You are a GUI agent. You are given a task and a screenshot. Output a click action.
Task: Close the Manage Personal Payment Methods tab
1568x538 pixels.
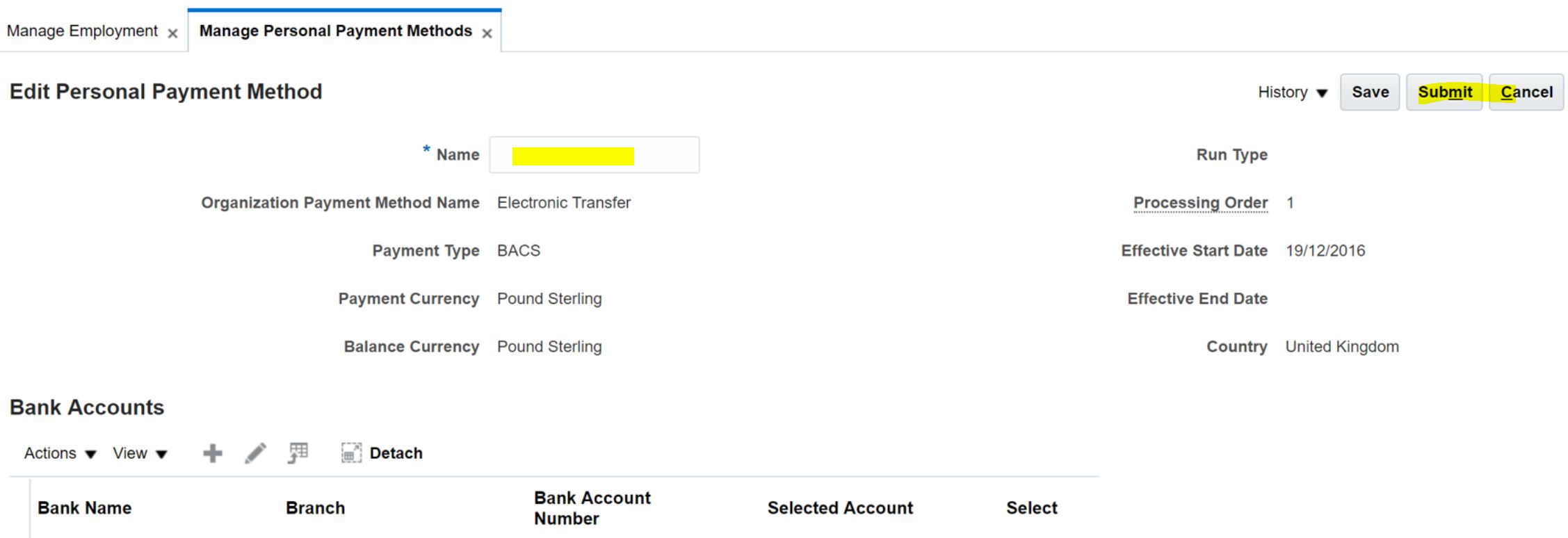487,32
